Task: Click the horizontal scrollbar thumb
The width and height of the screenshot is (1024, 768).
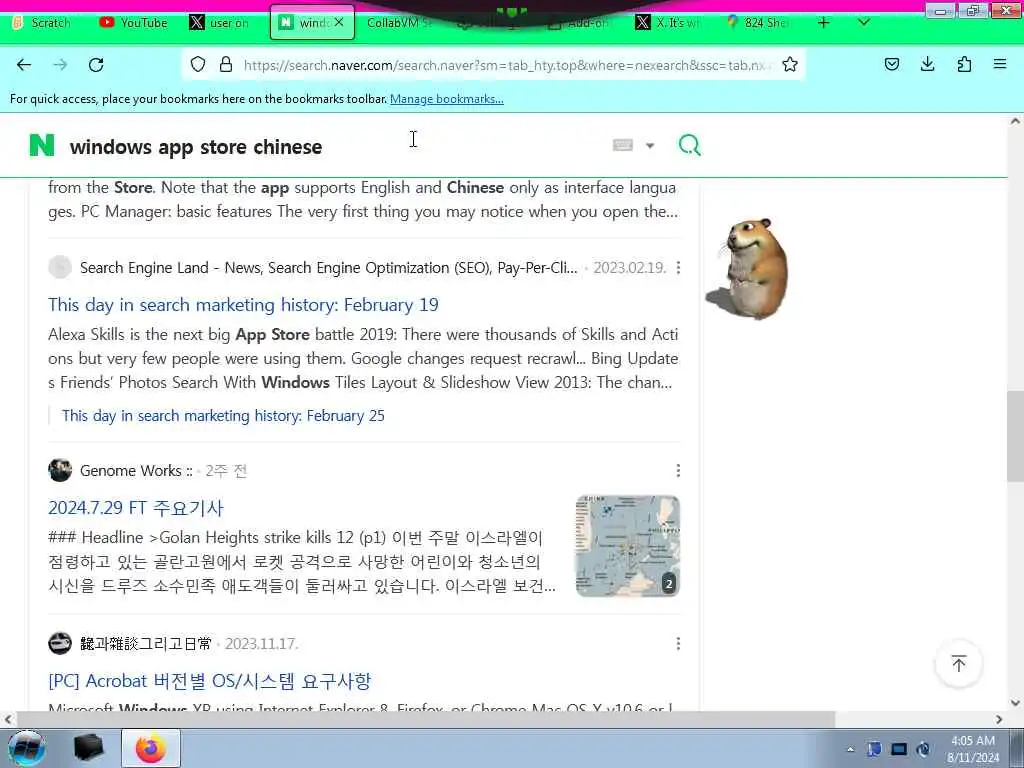Action: point(426,719)
